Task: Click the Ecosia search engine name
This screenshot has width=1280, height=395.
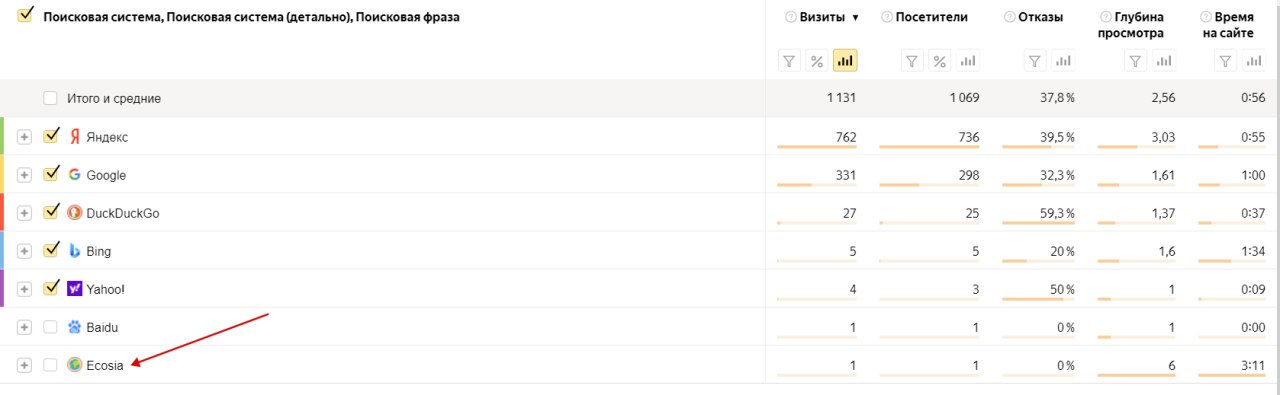Action: (105, 365)
